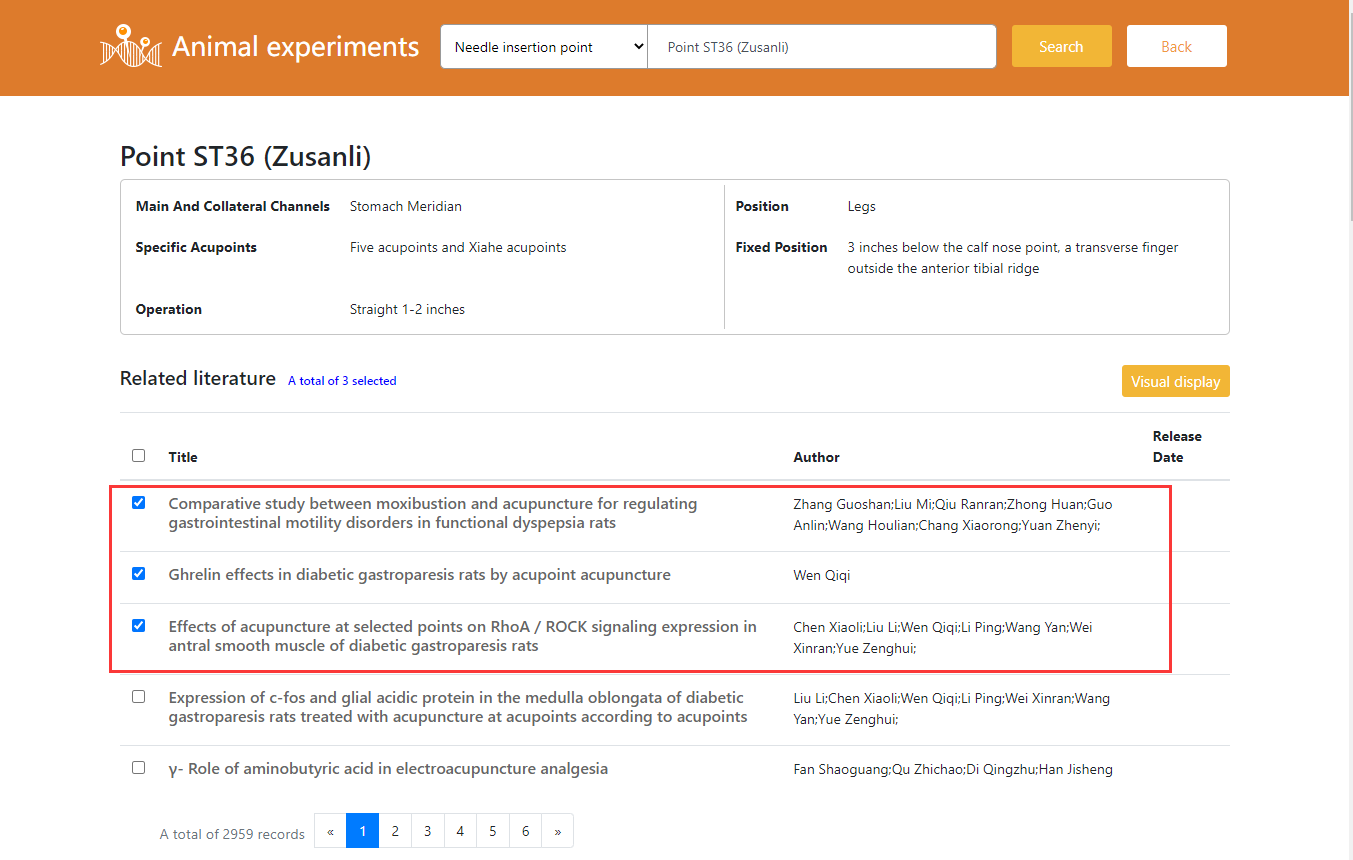Uncheck the Ghrelin effects article checkbox
This screenshot has height=860, width=1353.
point(138,574)
